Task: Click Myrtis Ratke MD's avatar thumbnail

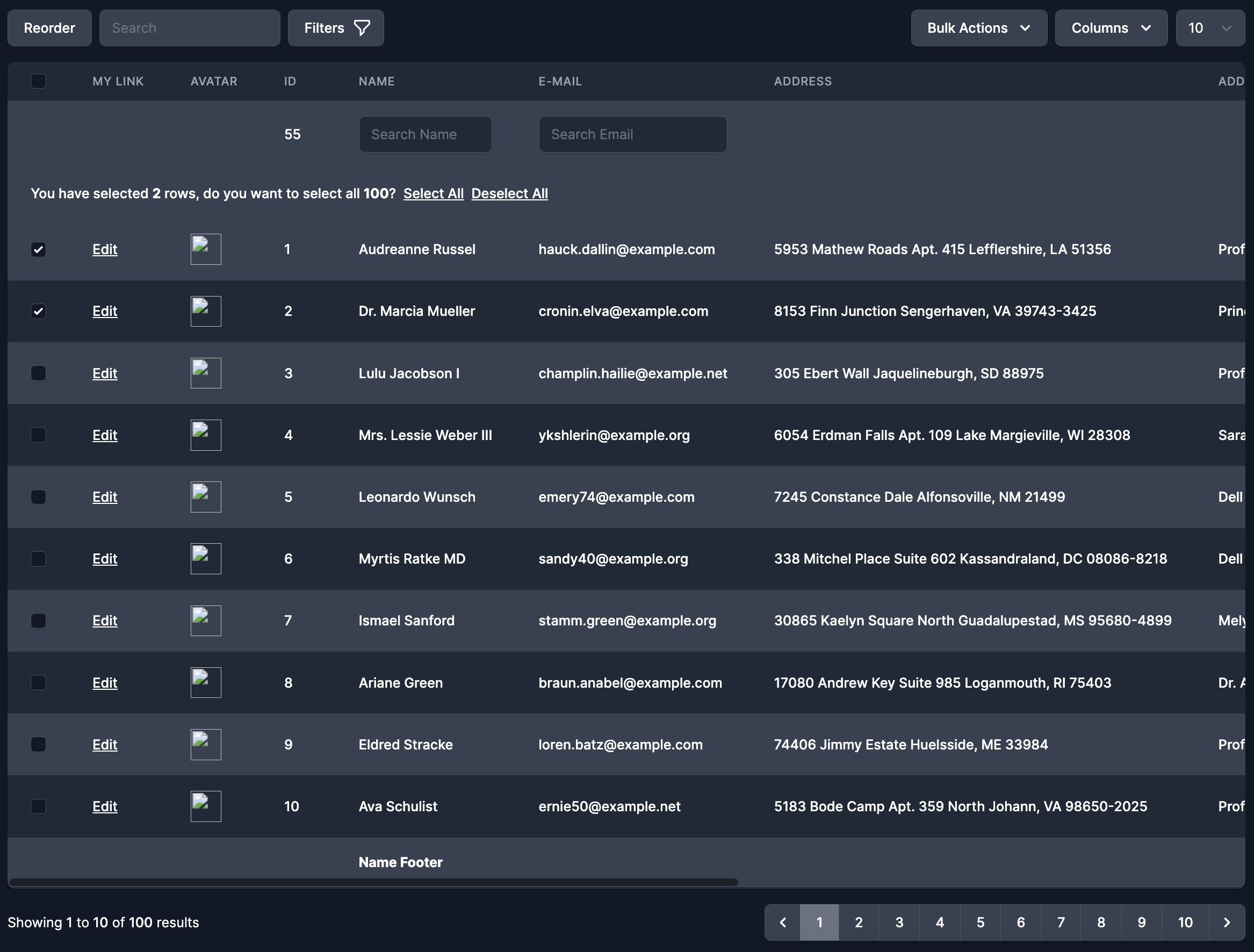Action: pos(205,559)
